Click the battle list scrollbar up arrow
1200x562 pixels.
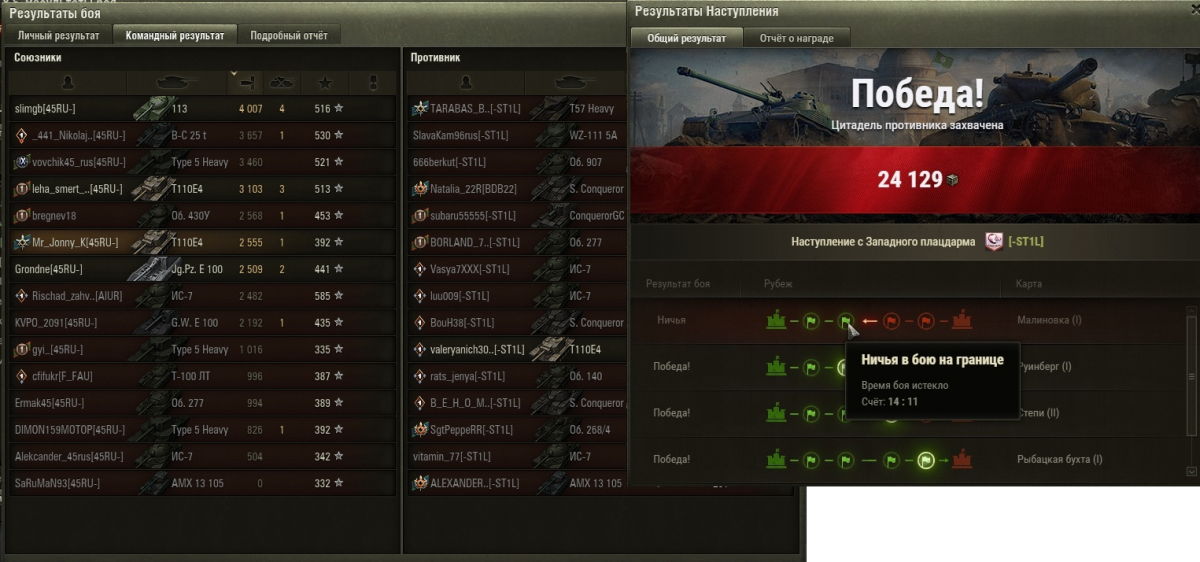pos(1190,312)
